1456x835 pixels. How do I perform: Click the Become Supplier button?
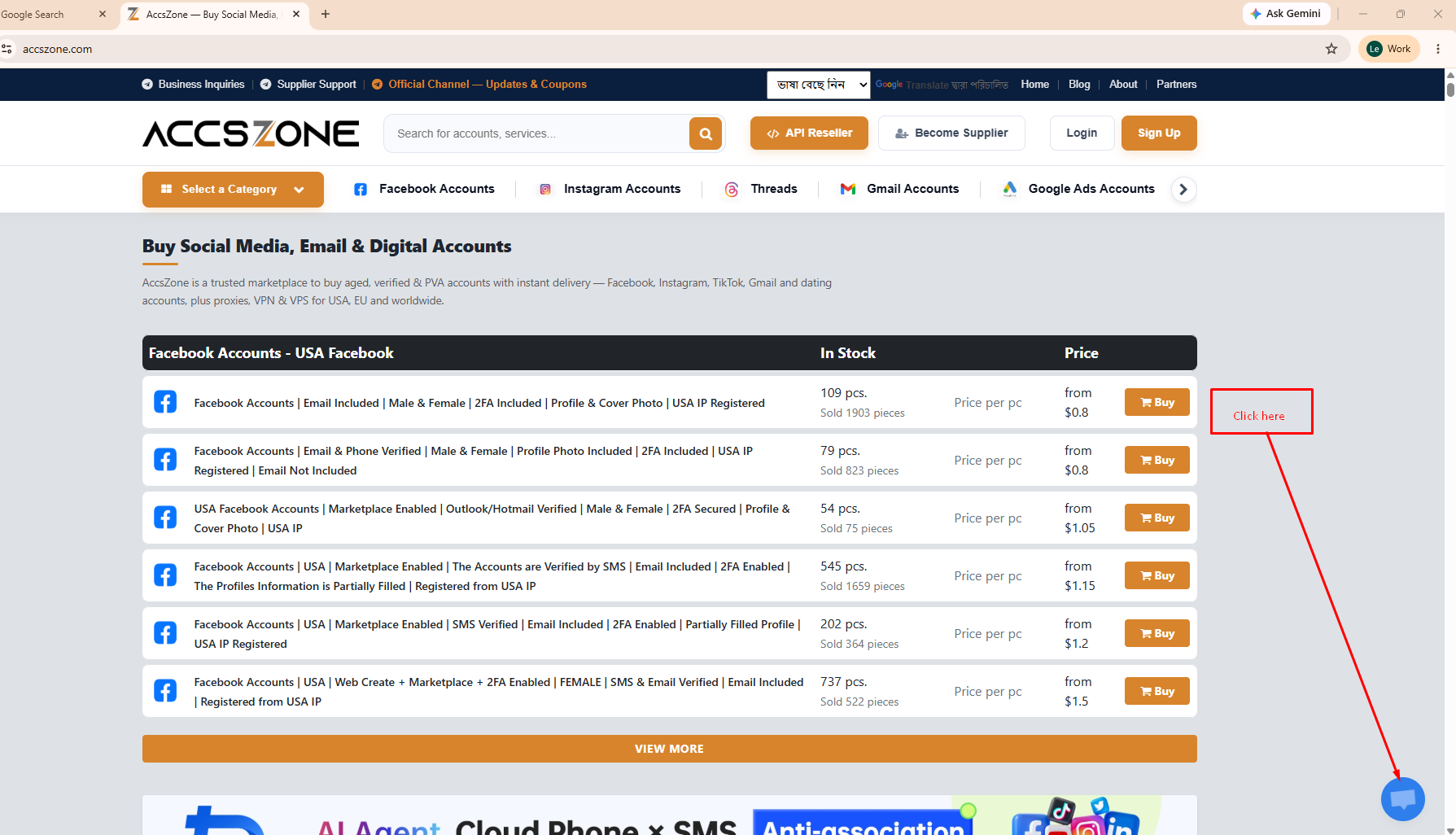tap(951, 133)
